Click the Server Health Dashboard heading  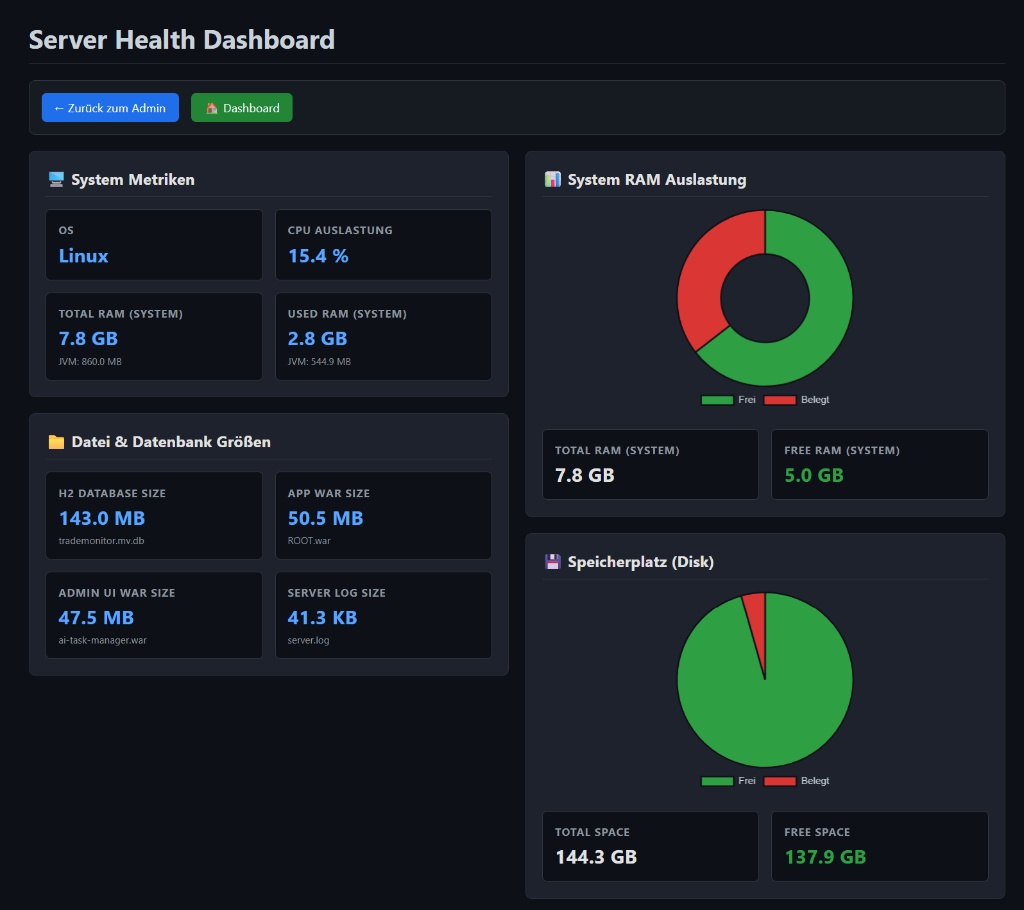tap(182, 40)
